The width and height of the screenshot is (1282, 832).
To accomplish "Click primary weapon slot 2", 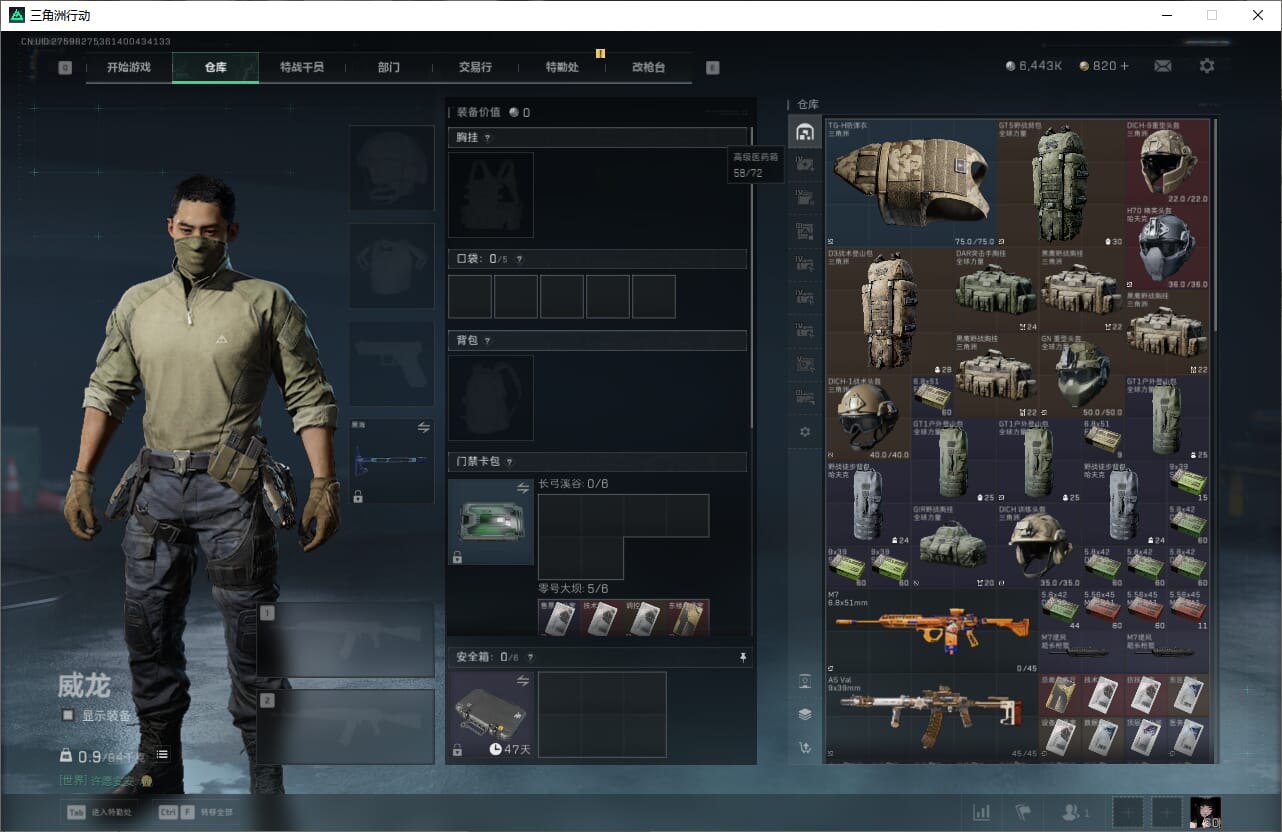I will tap(346, 727).
